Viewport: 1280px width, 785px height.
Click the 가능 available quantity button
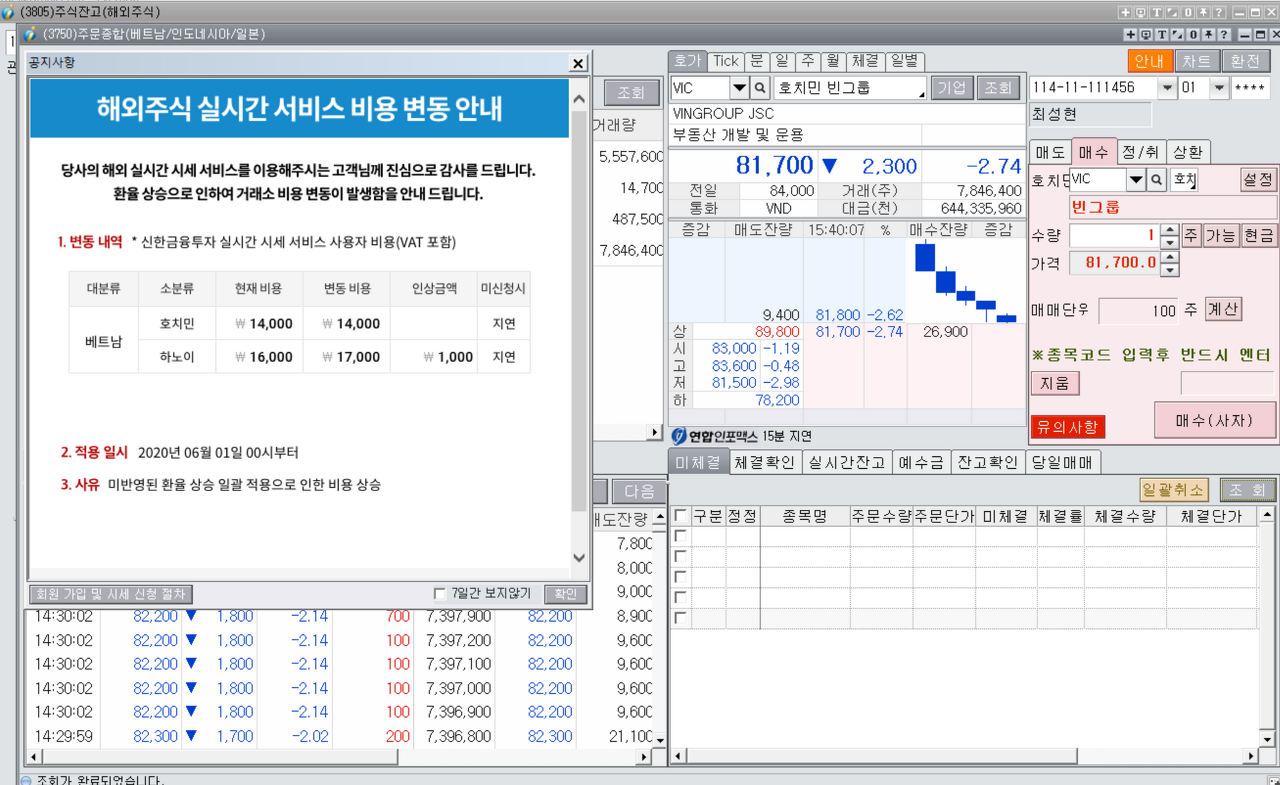point(1221,236)
